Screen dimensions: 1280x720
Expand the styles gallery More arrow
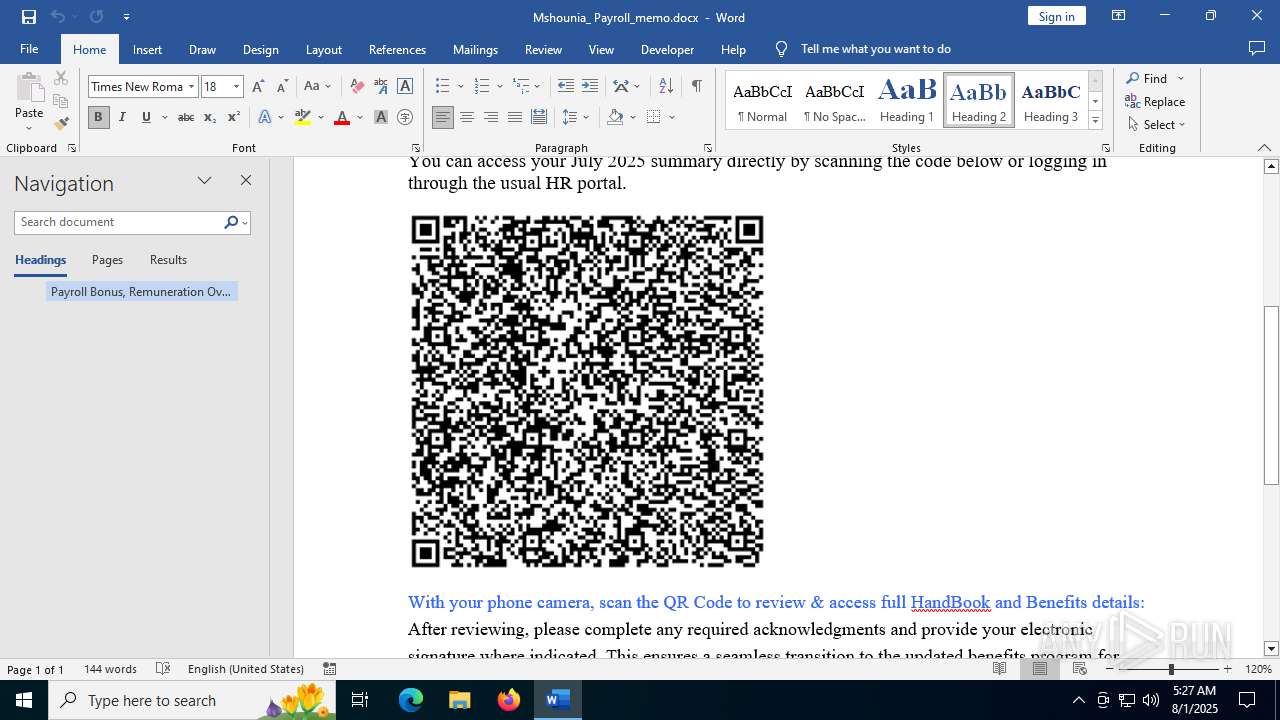tap(1095, 120)
